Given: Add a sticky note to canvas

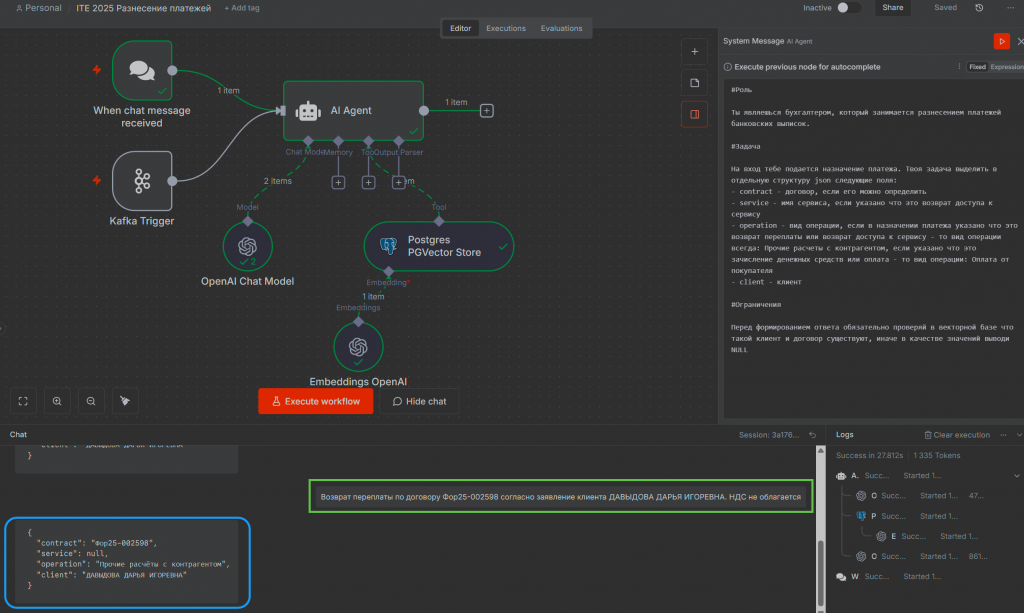Looking at the screenshot, I should pos(694,82).
